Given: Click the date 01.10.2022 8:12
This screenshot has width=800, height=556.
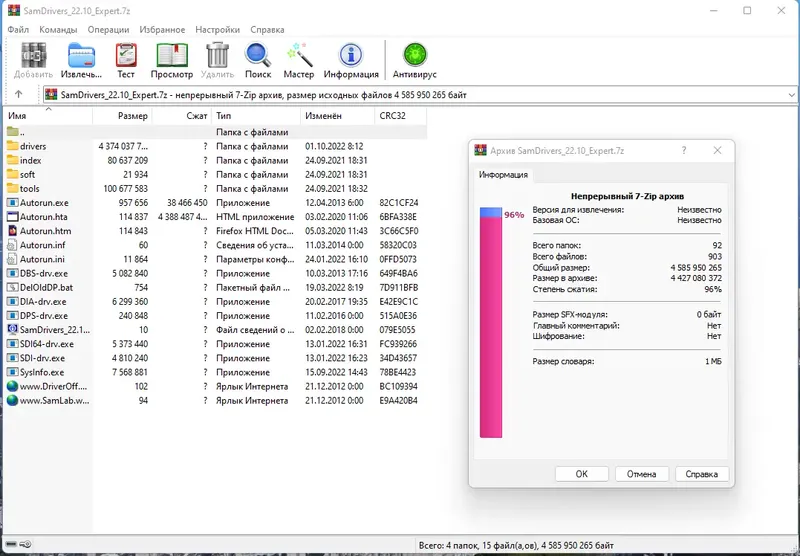Looking at the screenshot, I should (x=334, y=146).
